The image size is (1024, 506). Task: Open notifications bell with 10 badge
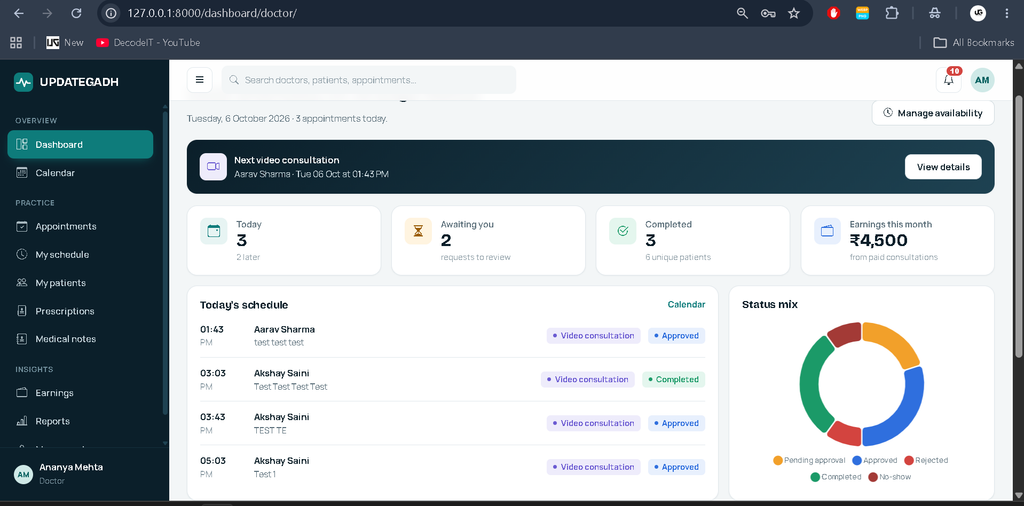tap(949, 80)
